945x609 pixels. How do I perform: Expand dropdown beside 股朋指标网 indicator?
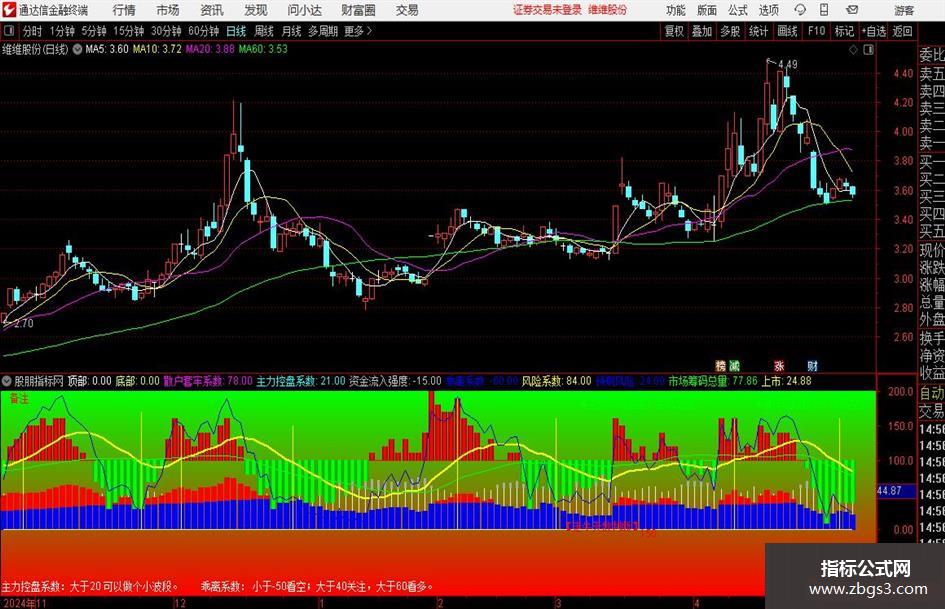7,381
